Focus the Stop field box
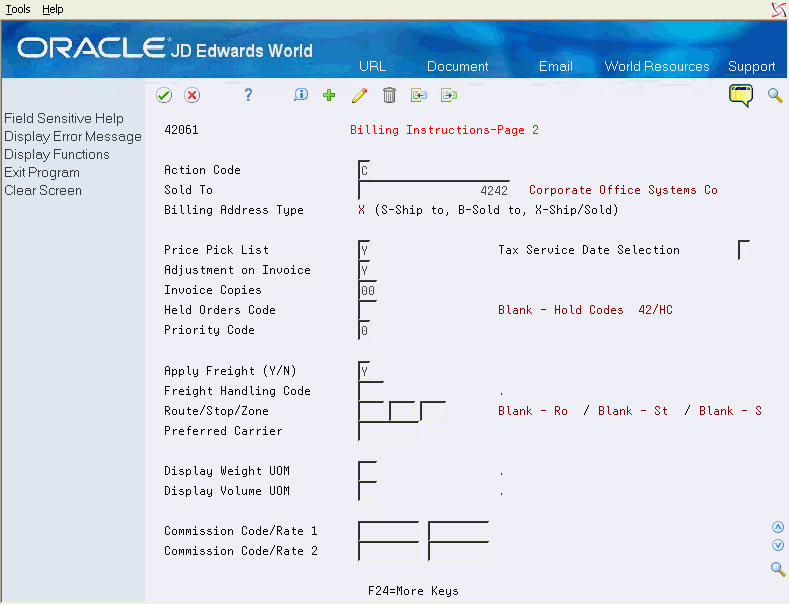Screen dimensions: 789x604 point(402,411)
